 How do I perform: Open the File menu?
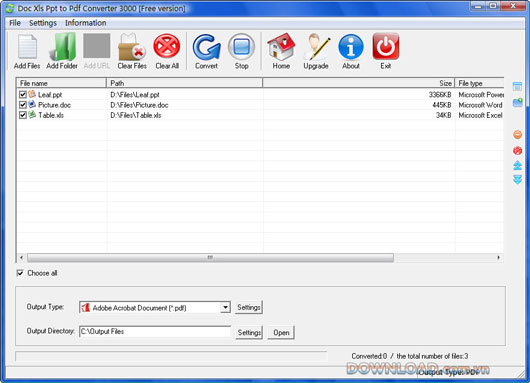[15, 23]
